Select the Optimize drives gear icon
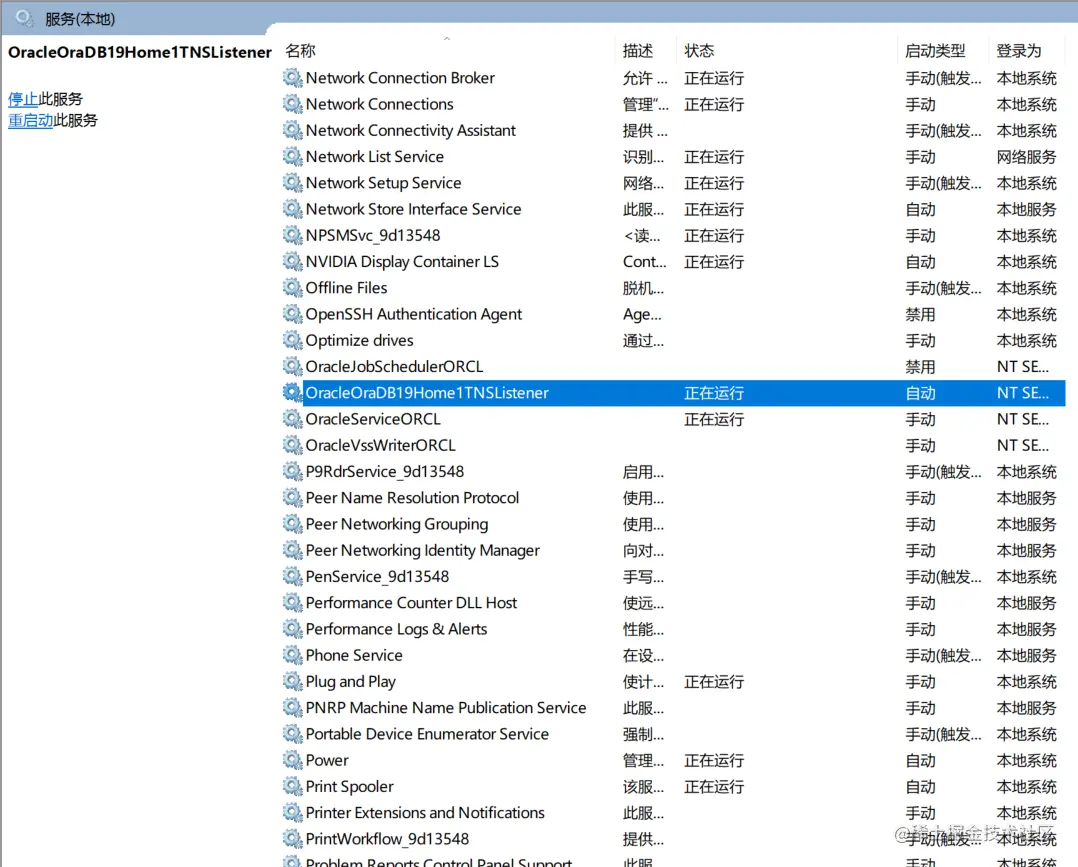 coord(292,340)
